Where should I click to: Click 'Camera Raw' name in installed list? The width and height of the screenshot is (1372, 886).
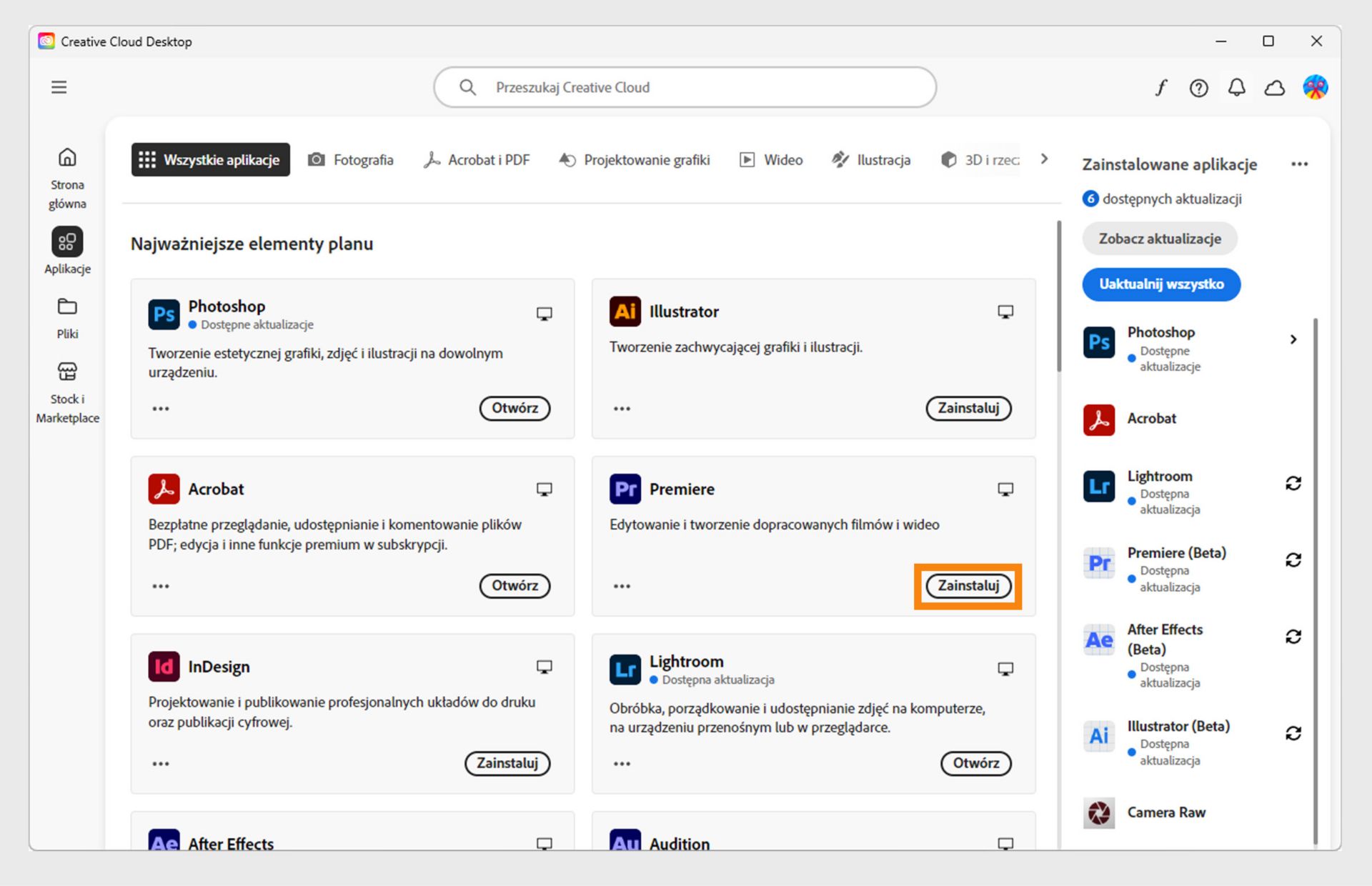[1166, 812]
